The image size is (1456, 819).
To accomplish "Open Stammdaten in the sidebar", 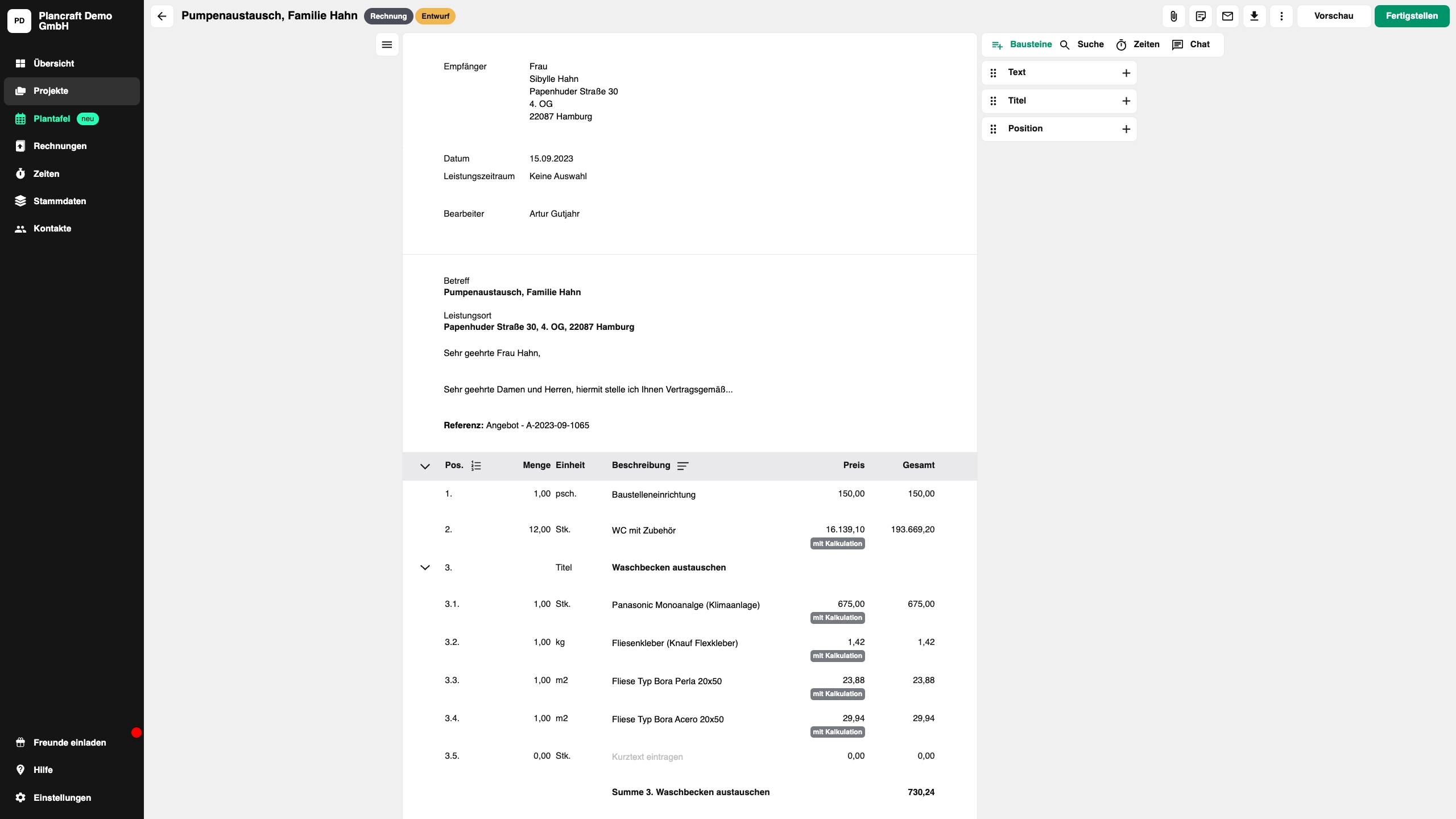I will (x=60, y=201).
